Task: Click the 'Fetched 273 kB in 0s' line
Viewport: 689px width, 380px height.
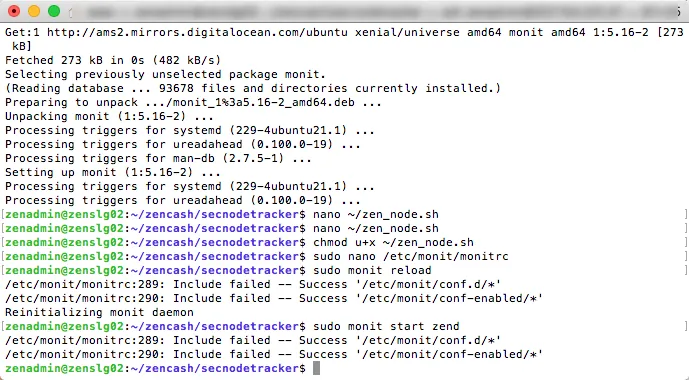Action: [x=113, y=60]
